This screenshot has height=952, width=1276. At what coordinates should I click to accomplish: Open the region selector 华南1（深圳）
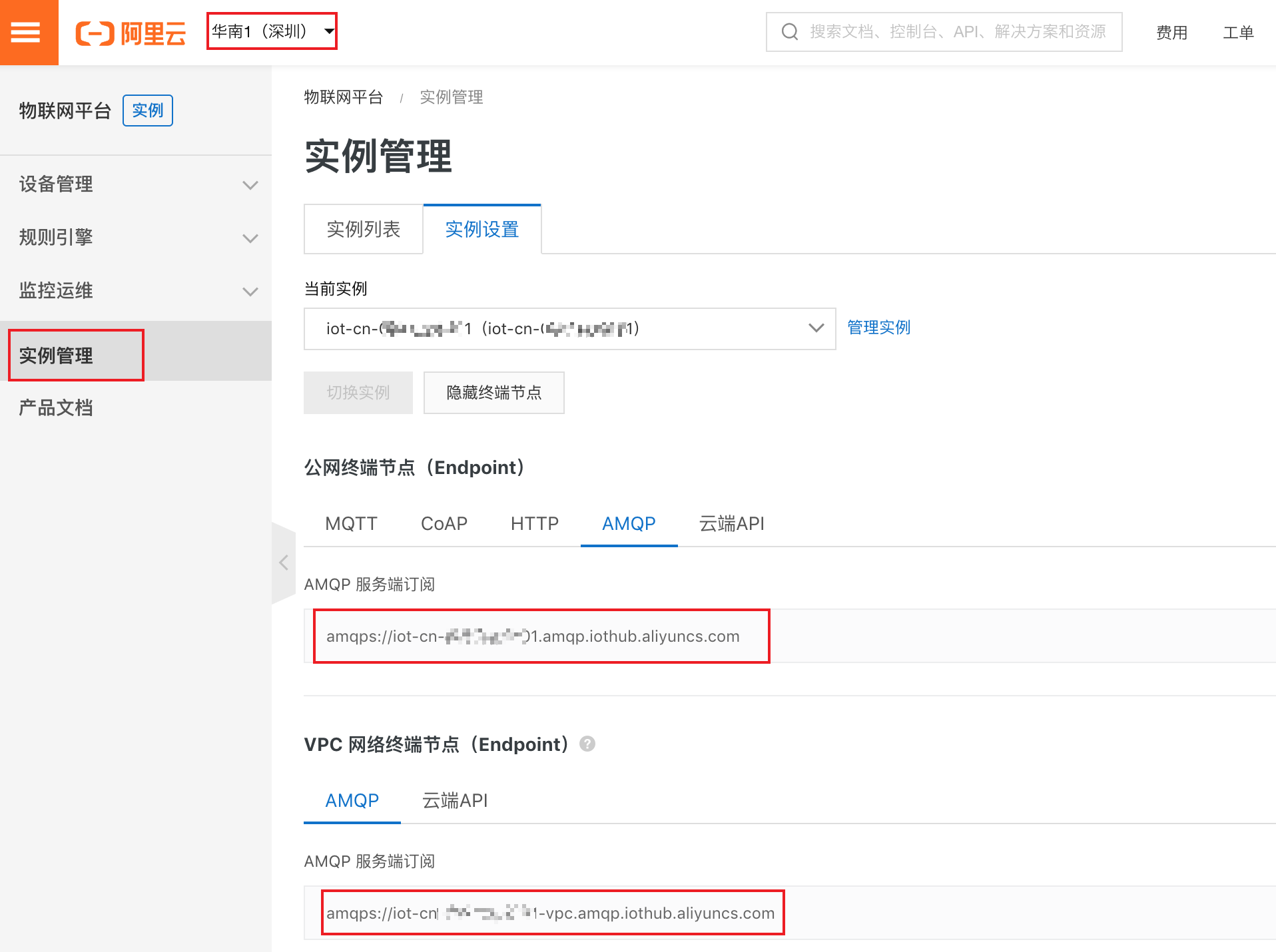click(272, 31)
